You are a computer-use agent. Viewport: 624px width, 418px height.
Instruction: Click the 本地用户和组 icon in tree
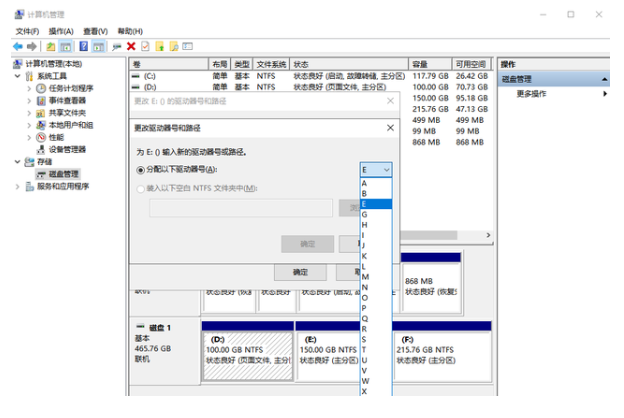click(41, 125)
